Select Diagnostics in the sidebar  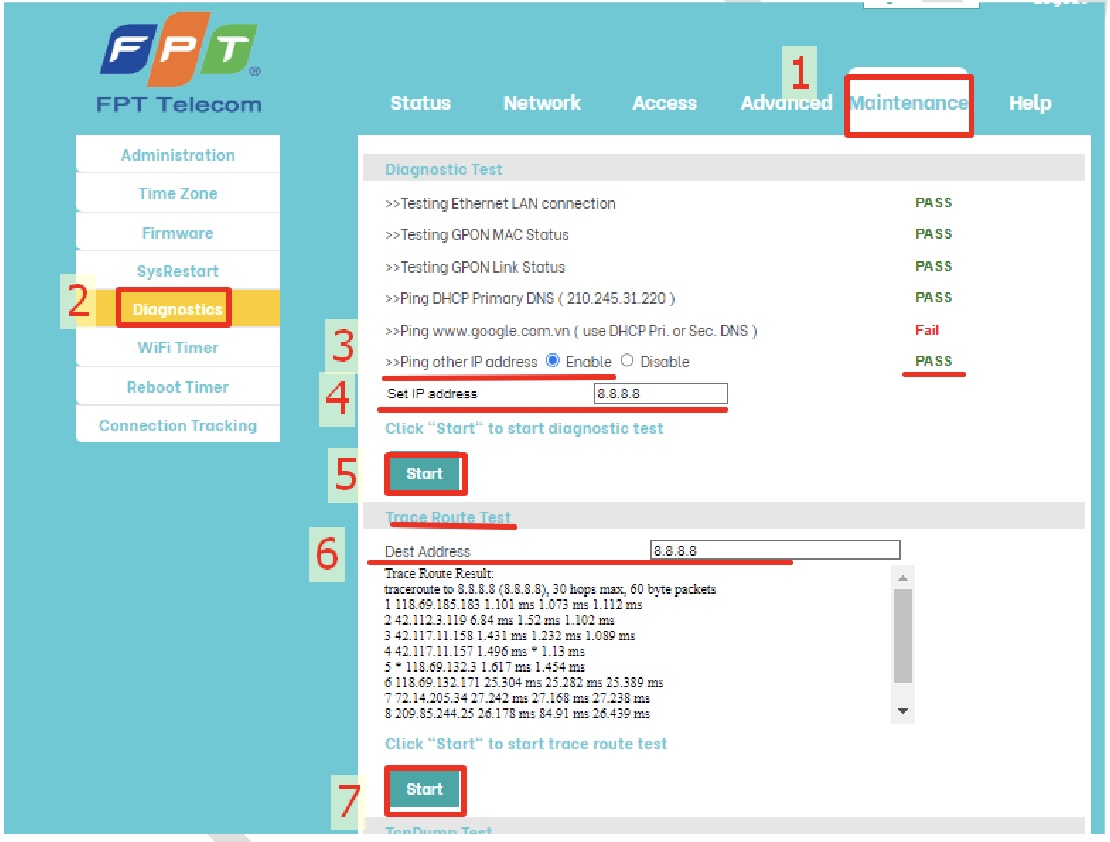click(x=178, y=310)
